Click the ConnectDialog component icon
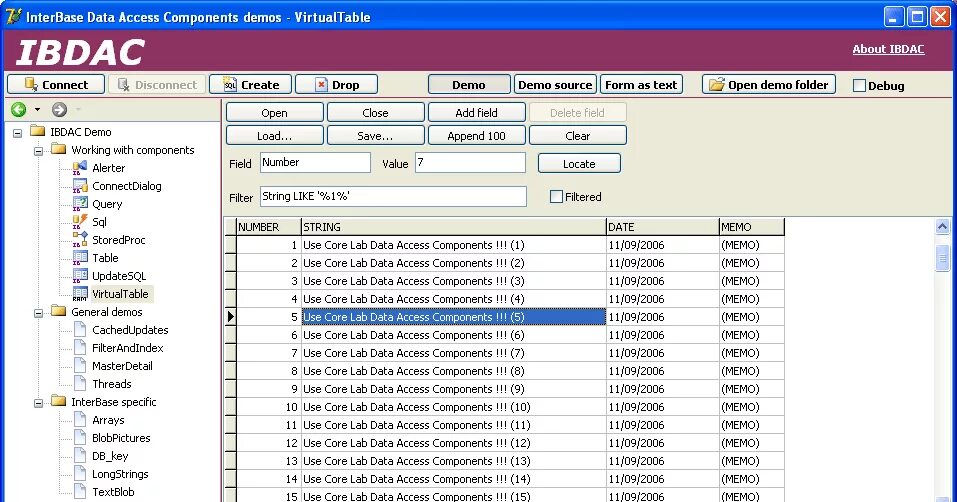The height and width of the screenshot is (502, 957). (x=80, y=186)
